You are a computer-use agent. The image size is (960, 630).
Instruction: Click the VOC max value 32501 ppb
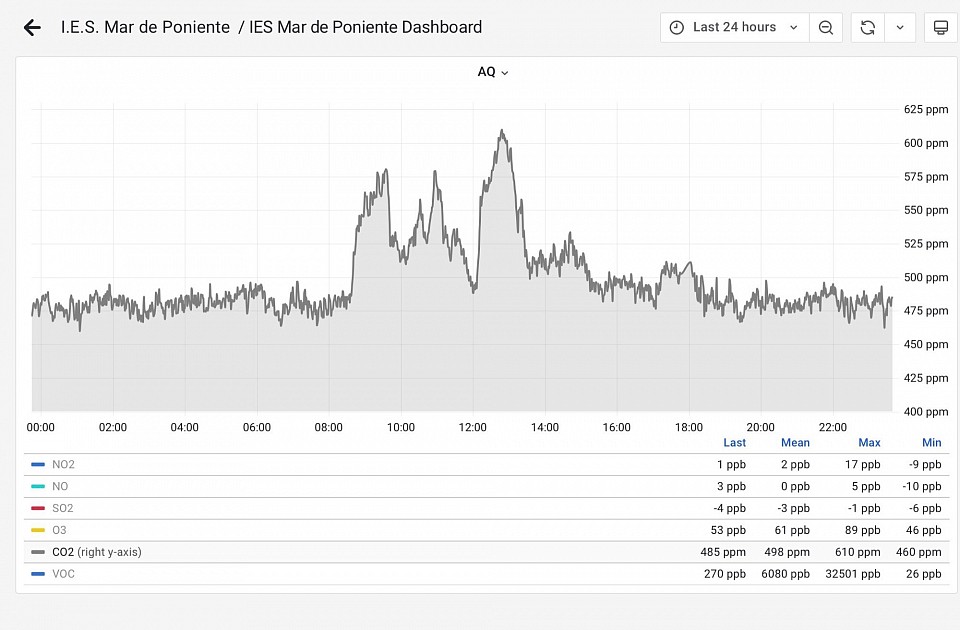[x=852, y=574]
